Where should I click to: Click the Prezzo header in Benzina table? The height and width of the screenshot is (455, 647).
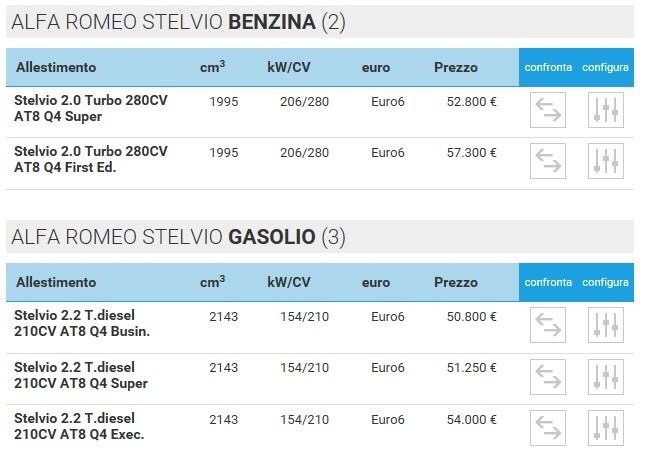point(456,68)
